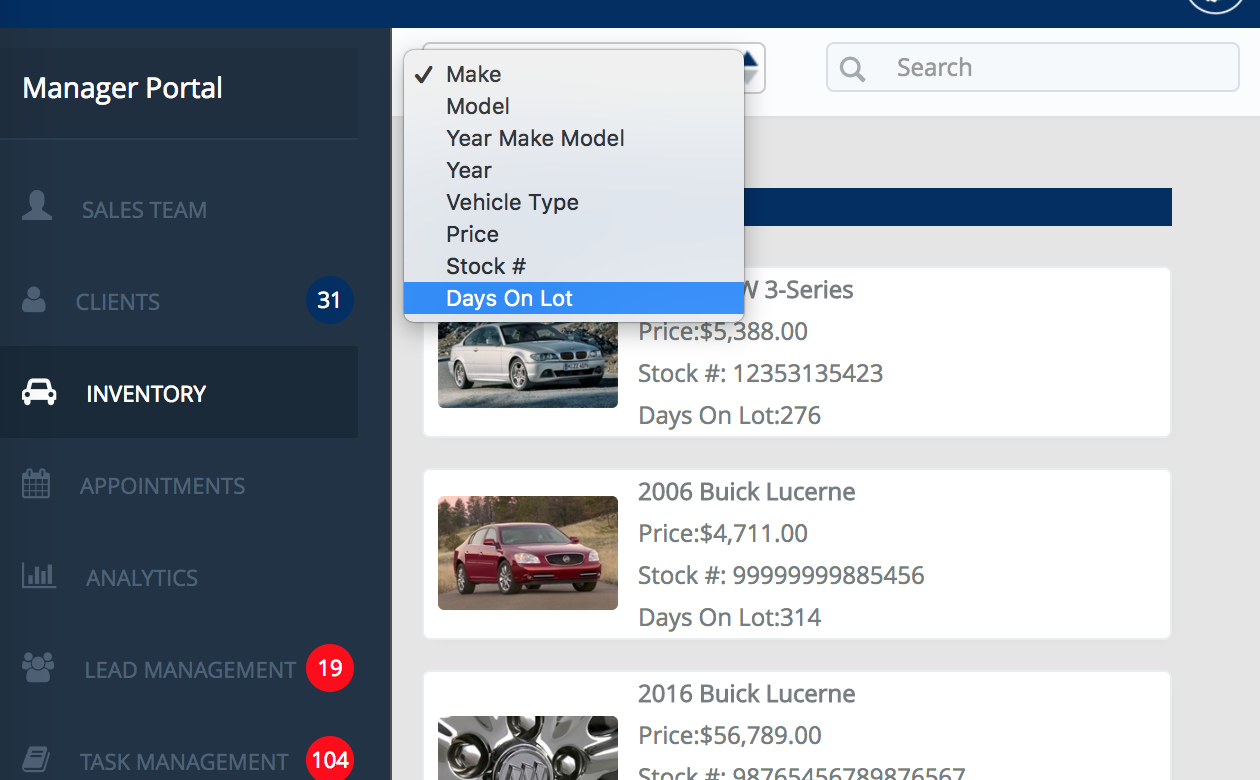The height and width of the screenshot is (780, 1260).
Task: Click the Sales Team person icon
Action: [x=37, y=206]
